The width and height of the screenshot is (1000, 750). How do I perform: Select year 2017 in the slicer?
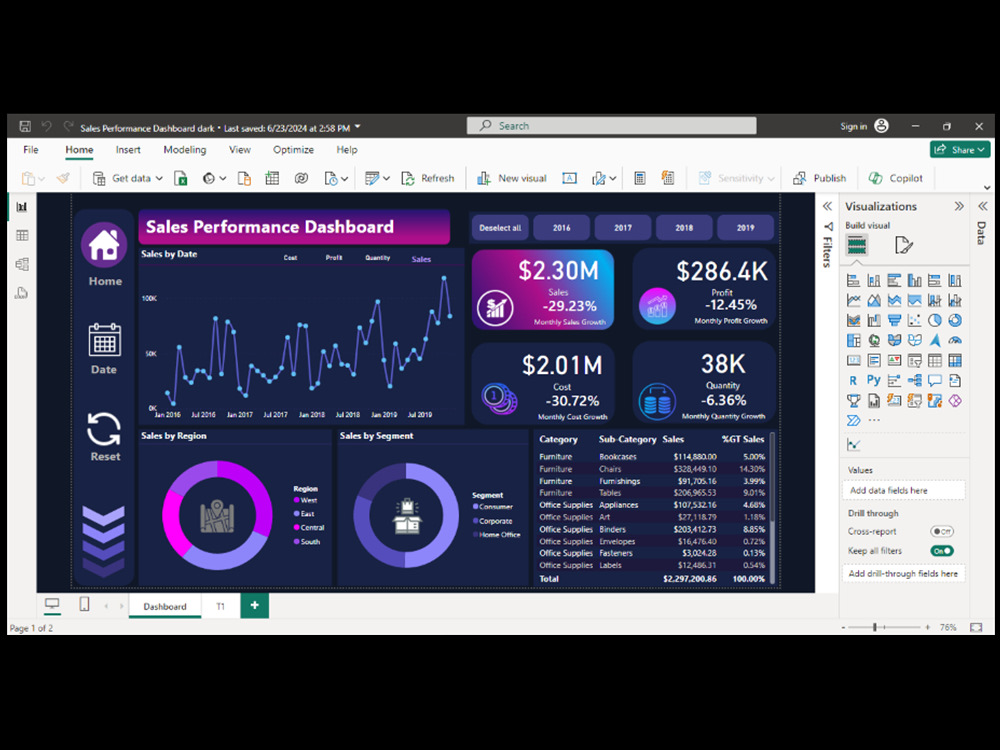623,227
